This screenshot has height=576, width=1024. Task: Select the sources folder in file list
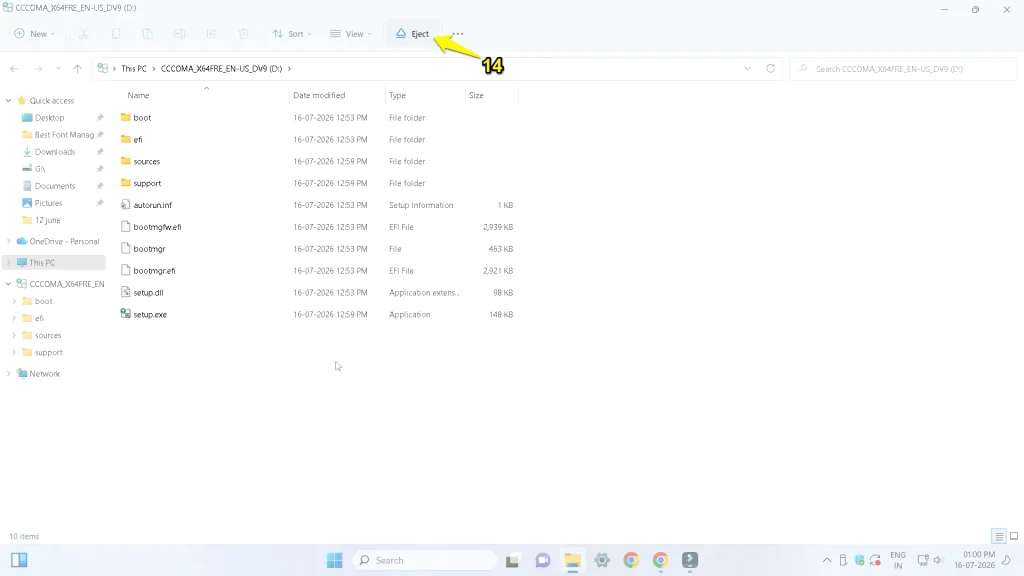(x=146, y=161)
